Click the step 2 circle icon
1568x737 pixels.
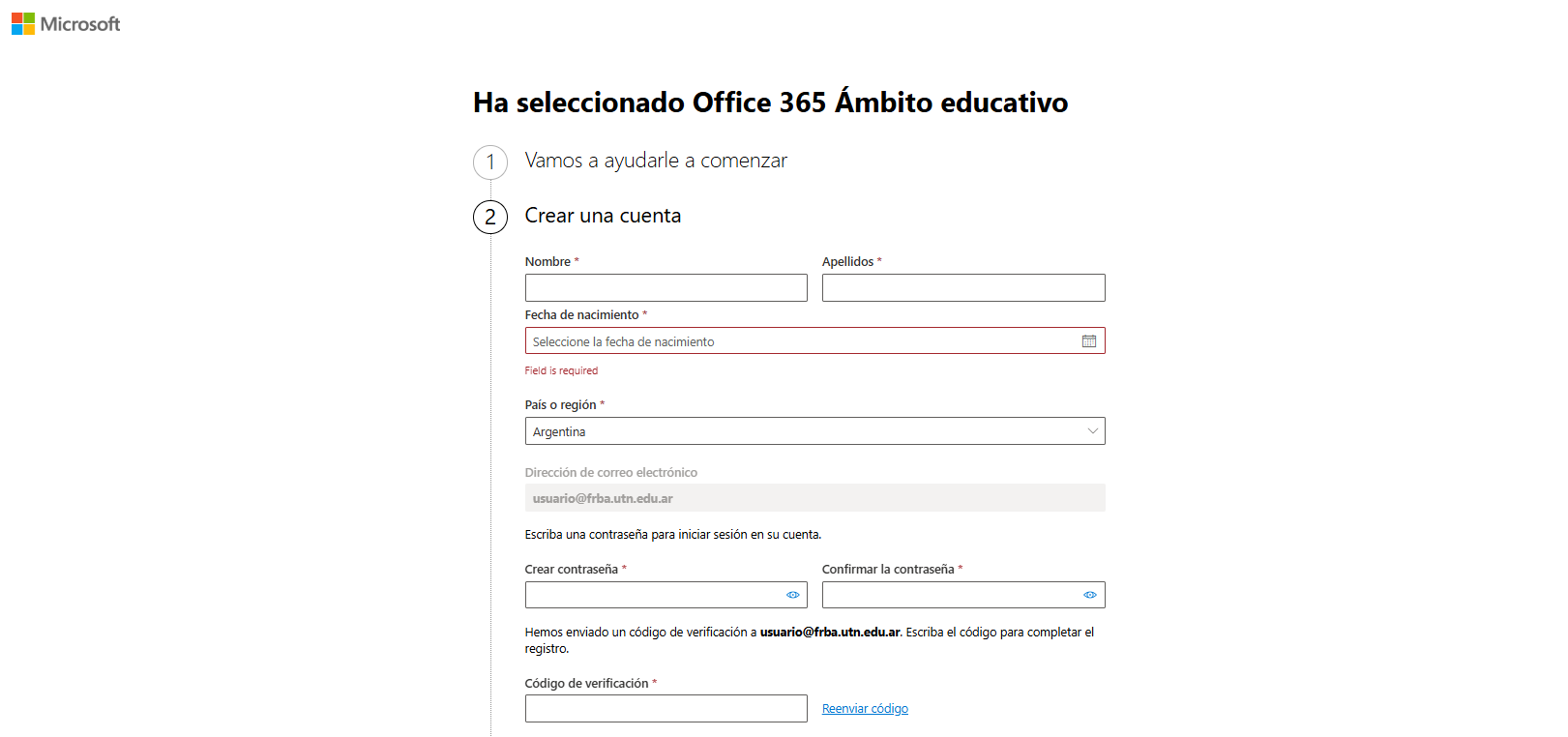coord(490,217)
